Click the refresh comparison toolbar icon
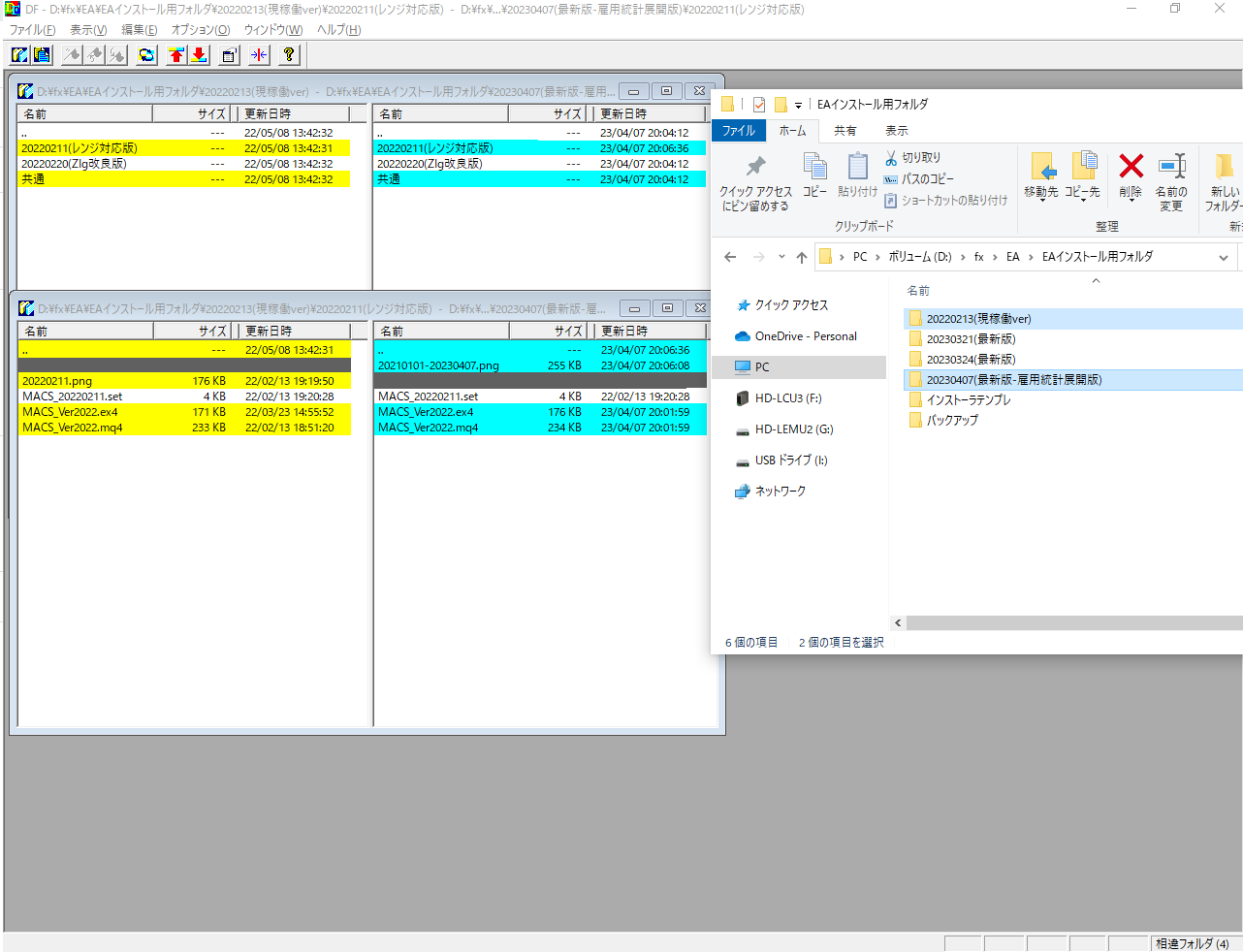The image size is (1243, 952). point(146,55)
